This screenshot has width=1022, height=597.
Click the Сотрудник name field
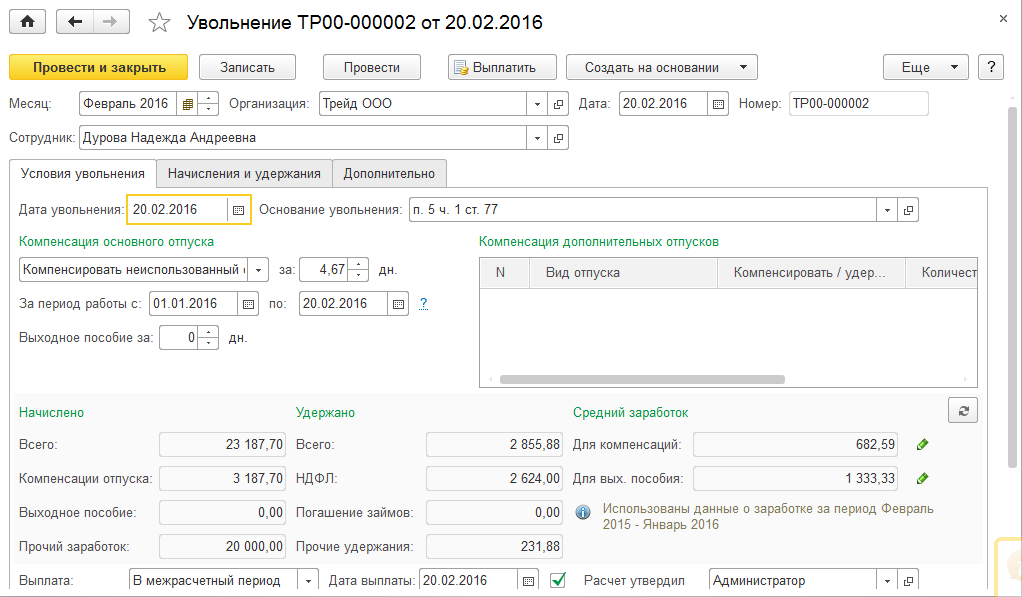click(x=303, y=138)
